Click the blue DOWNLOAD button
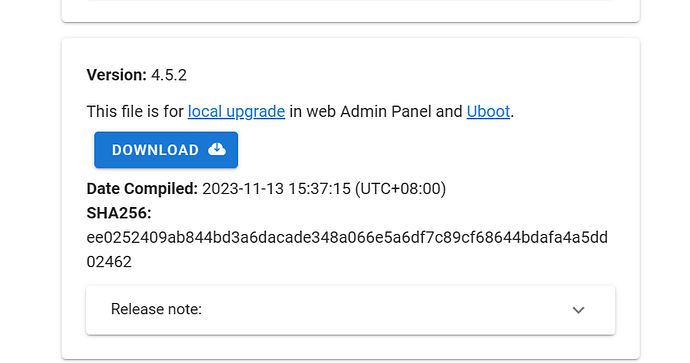Image resolution: width=690 pixels, height=363 pixels. pyautogui.click(x=166, y=150)
